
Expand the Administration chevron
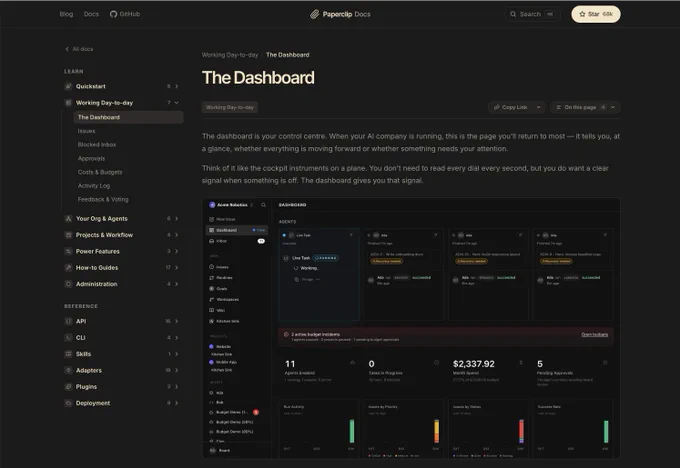coord(177,284)
